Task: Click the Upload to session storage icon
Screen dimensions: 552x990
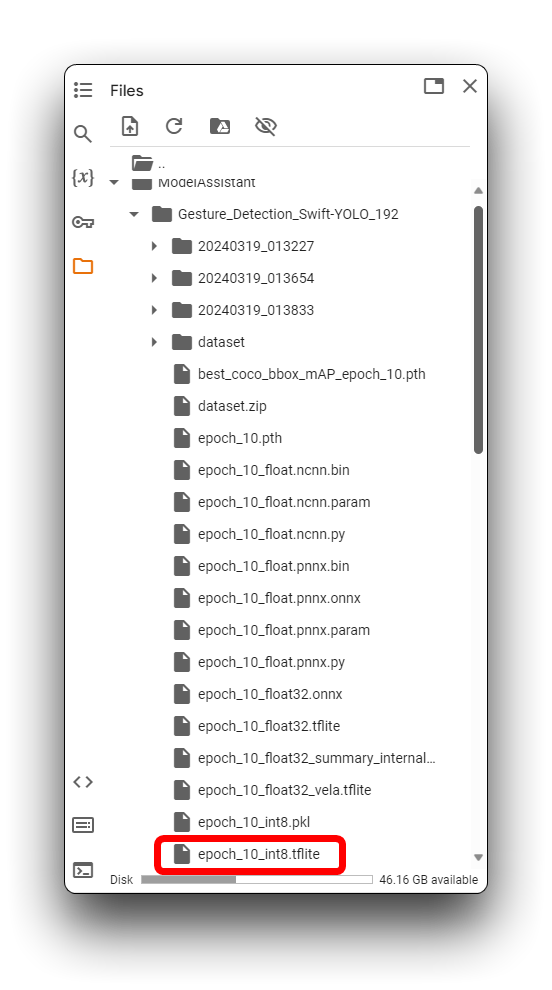Action: pyautogui.click(x=130, y=126)
